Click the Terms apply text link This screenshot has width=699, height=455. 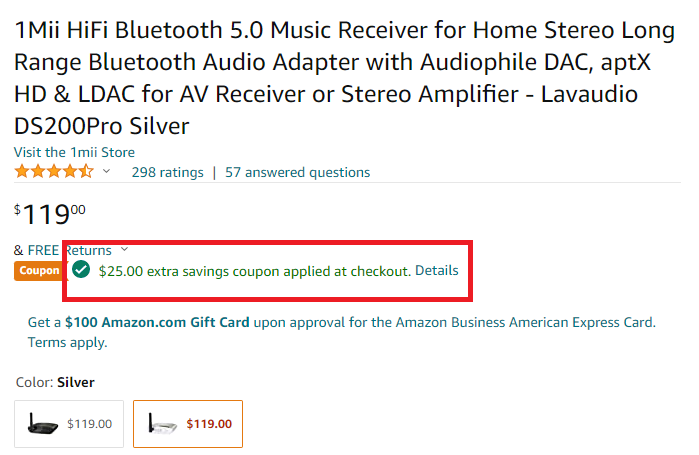point(68,342)
